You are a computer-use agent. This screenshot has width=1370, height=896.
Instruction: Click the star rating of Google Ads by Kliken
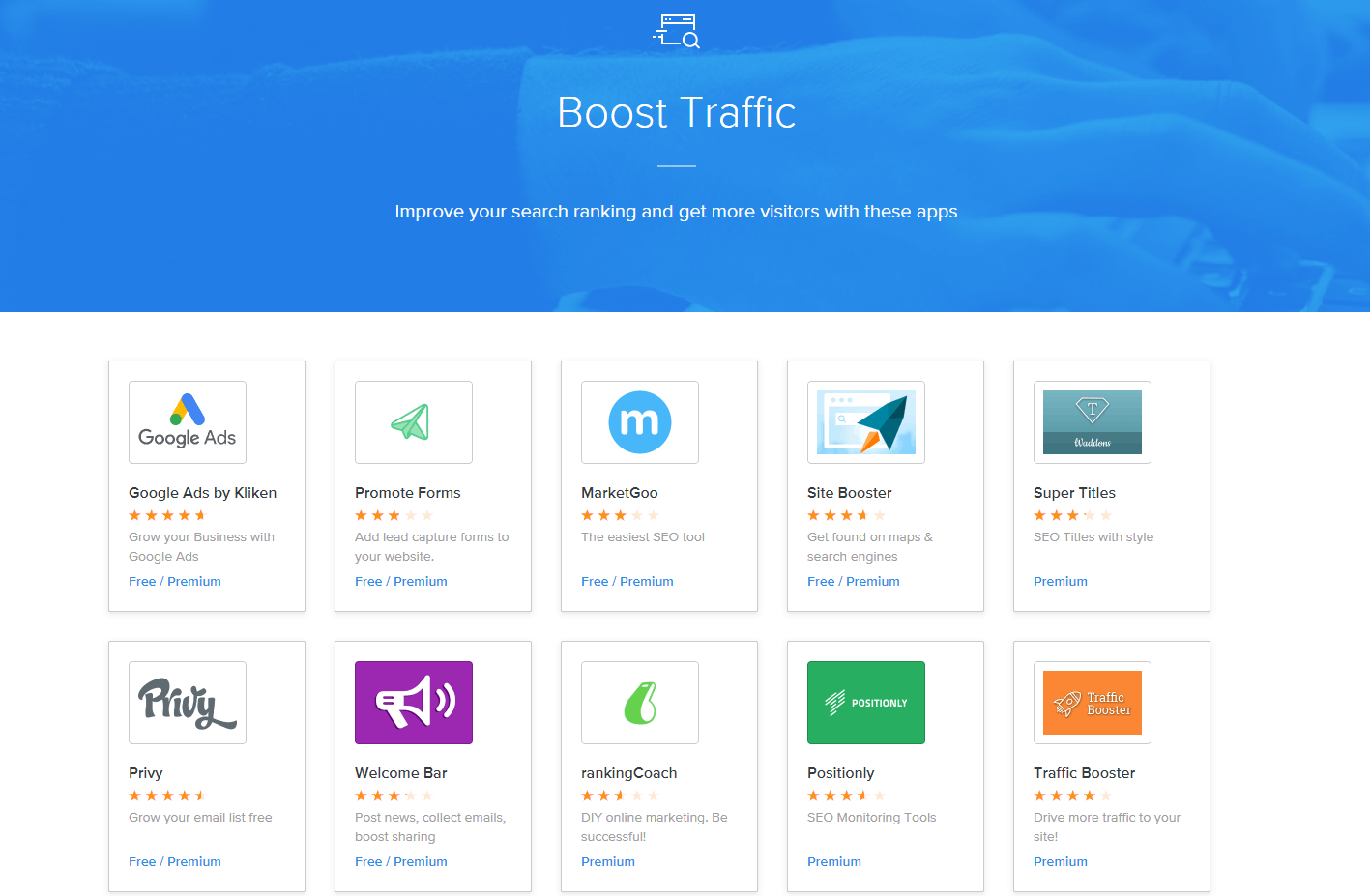[168, 515]
